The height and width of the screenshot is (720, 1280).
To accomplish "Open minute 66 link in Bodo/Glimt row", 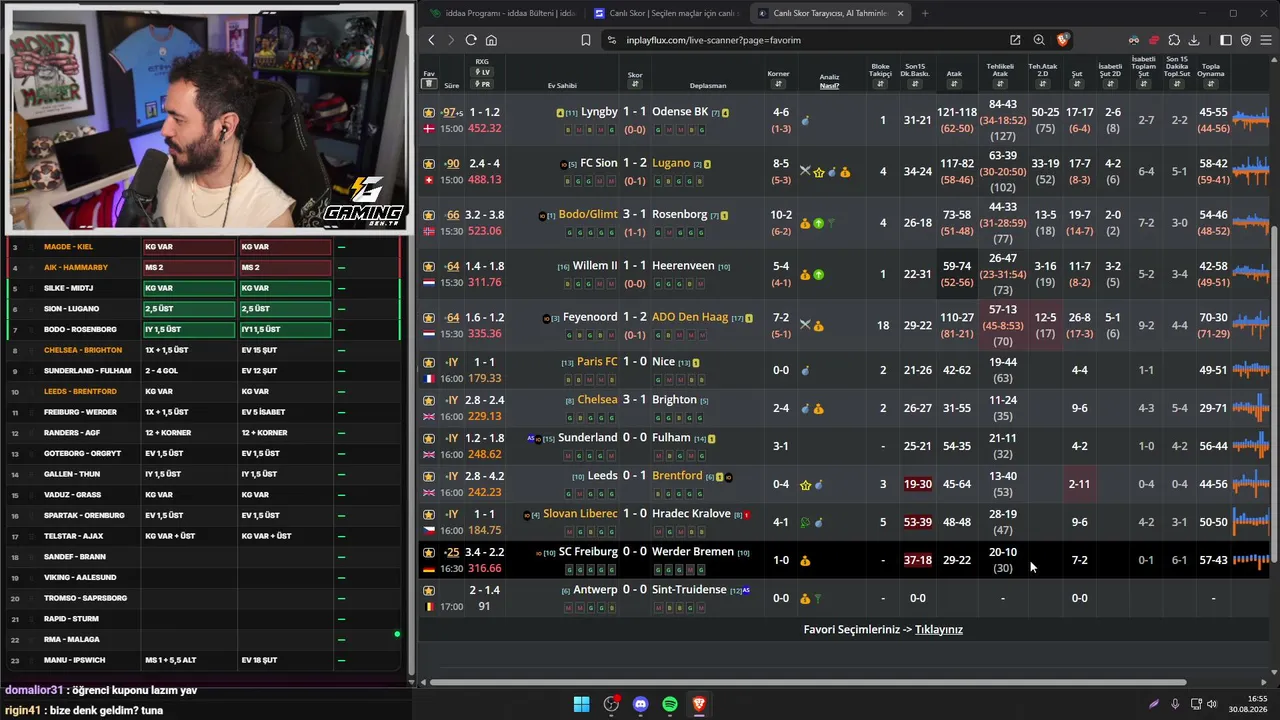I will [x=452, y=215].
